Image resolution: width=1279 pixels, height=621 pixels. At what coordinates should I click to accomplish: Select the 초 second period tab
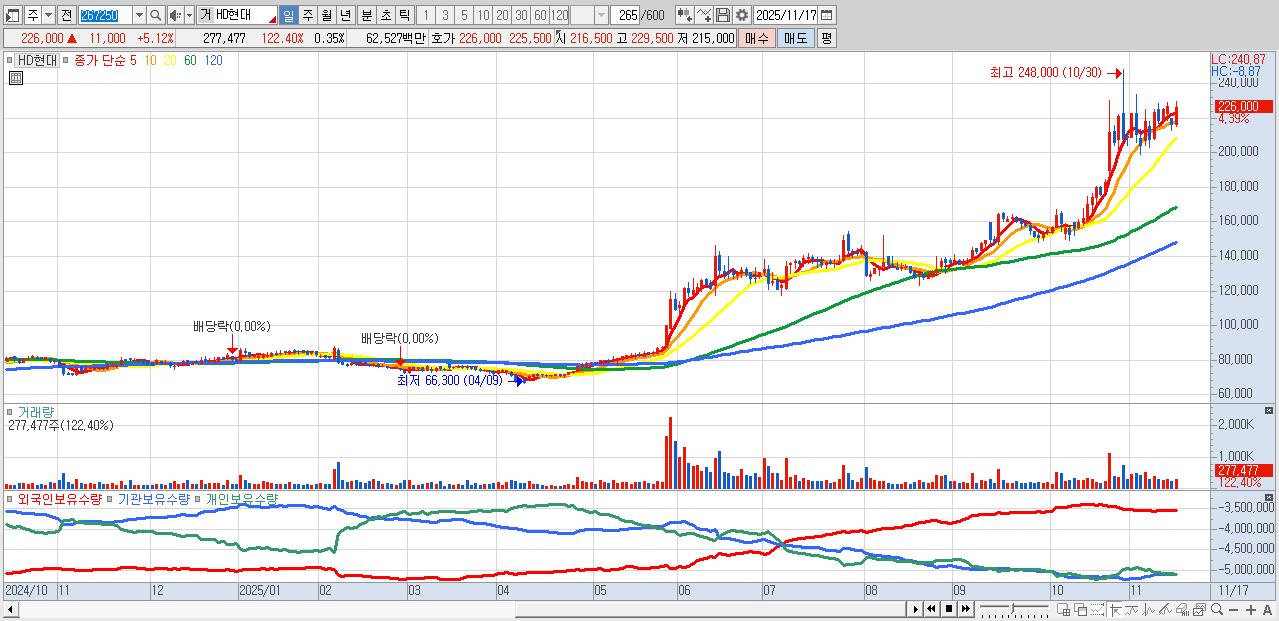[385, 15]
